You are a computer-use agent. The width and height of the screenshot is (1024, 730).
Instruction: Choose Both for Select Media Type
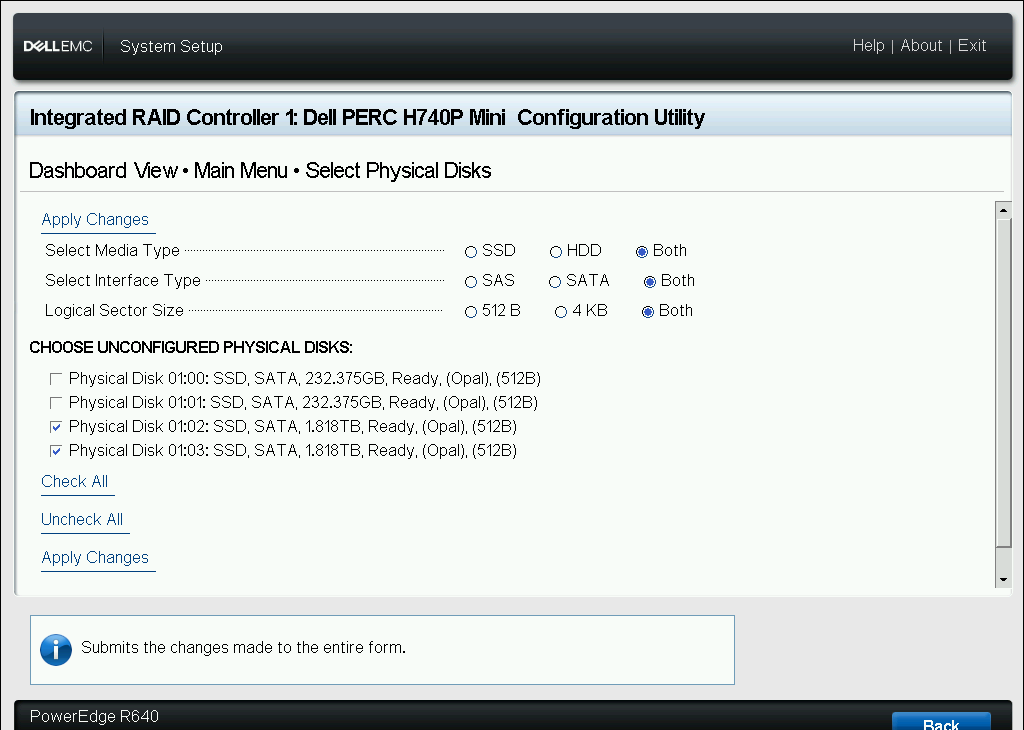click(642, 251)
